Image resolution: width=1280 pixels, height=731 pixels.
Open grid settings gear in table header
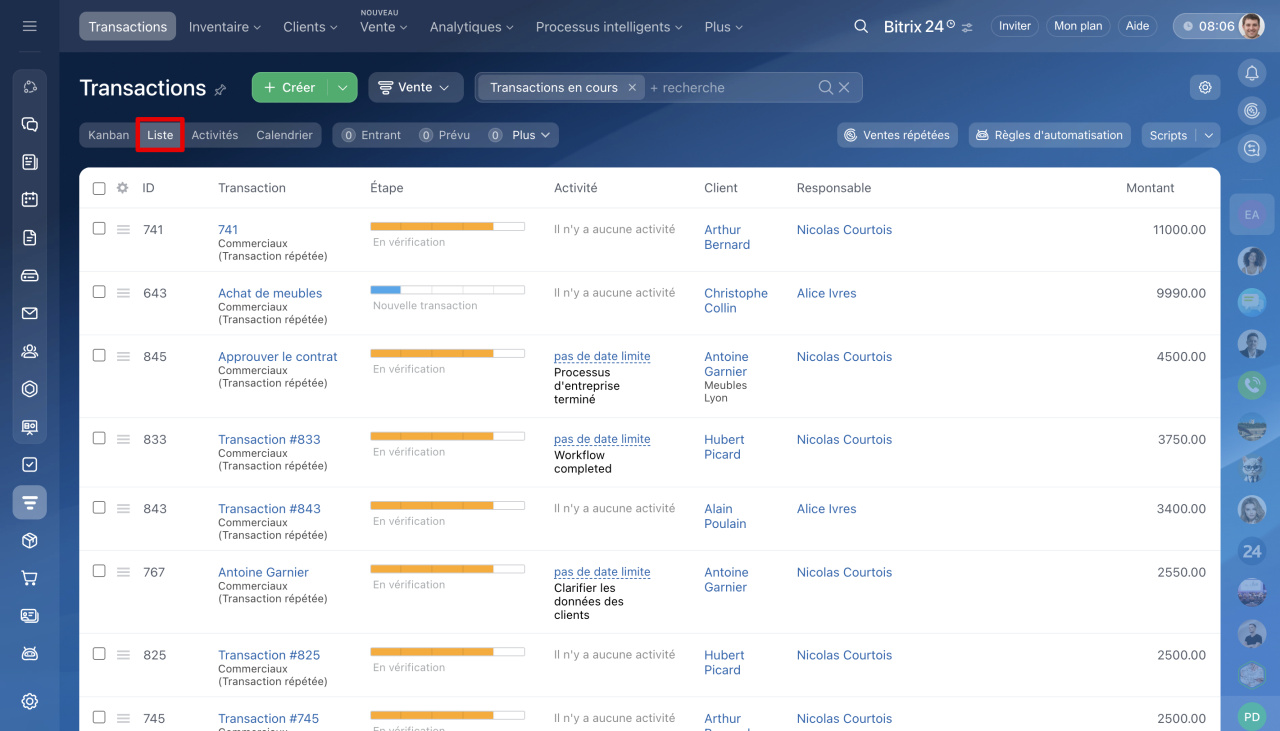pyautogui.click(x=122, y=188)
